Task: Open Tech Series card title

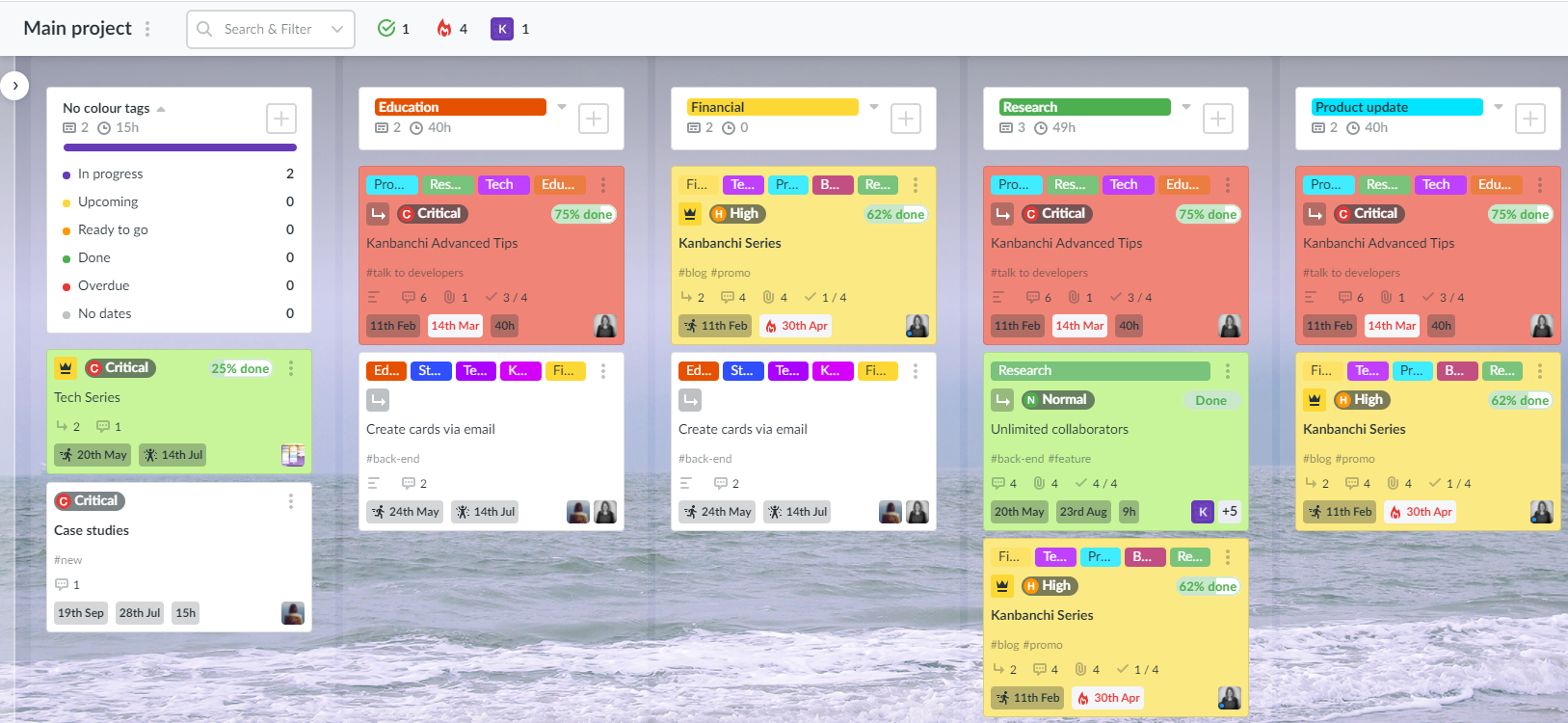Action: (87, 397)
